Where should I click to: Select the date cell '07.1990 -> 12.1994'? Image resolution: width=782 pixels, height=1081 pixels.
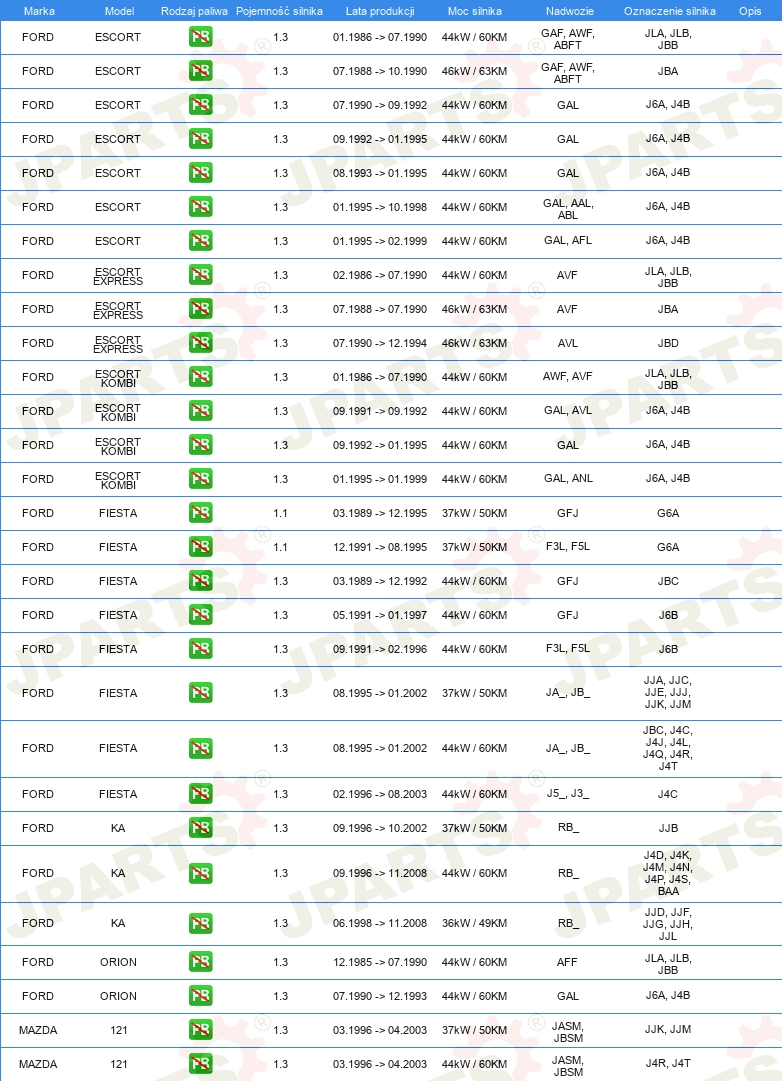[x=380, y=343]
